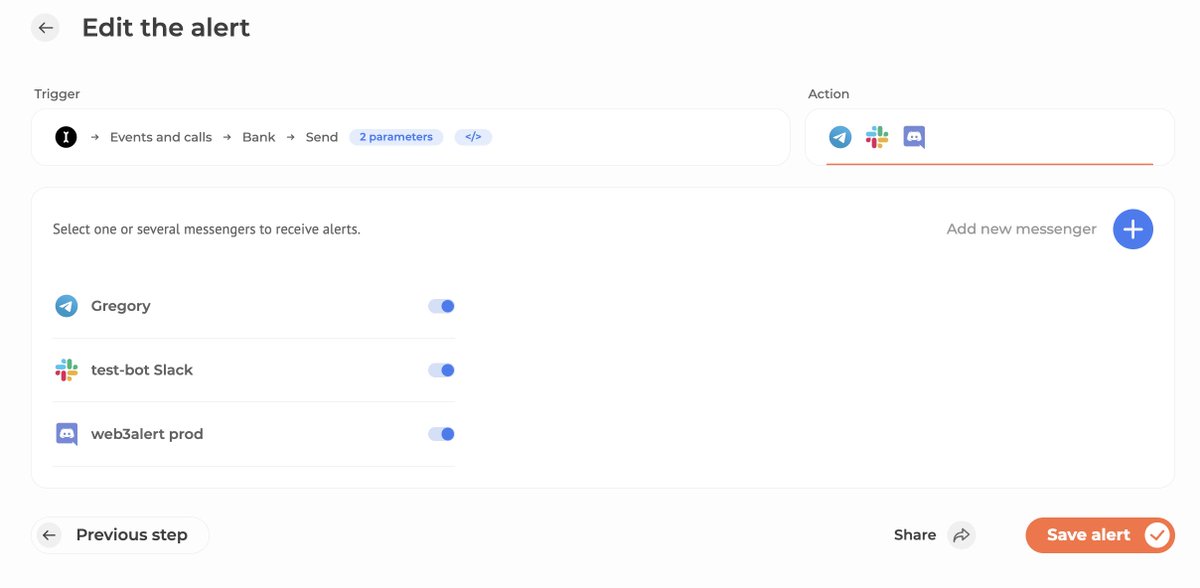The width and height of the screenshot is (1200, 588).
Task: Open the code snippet </> badge
Action: (x=473, y=137)
